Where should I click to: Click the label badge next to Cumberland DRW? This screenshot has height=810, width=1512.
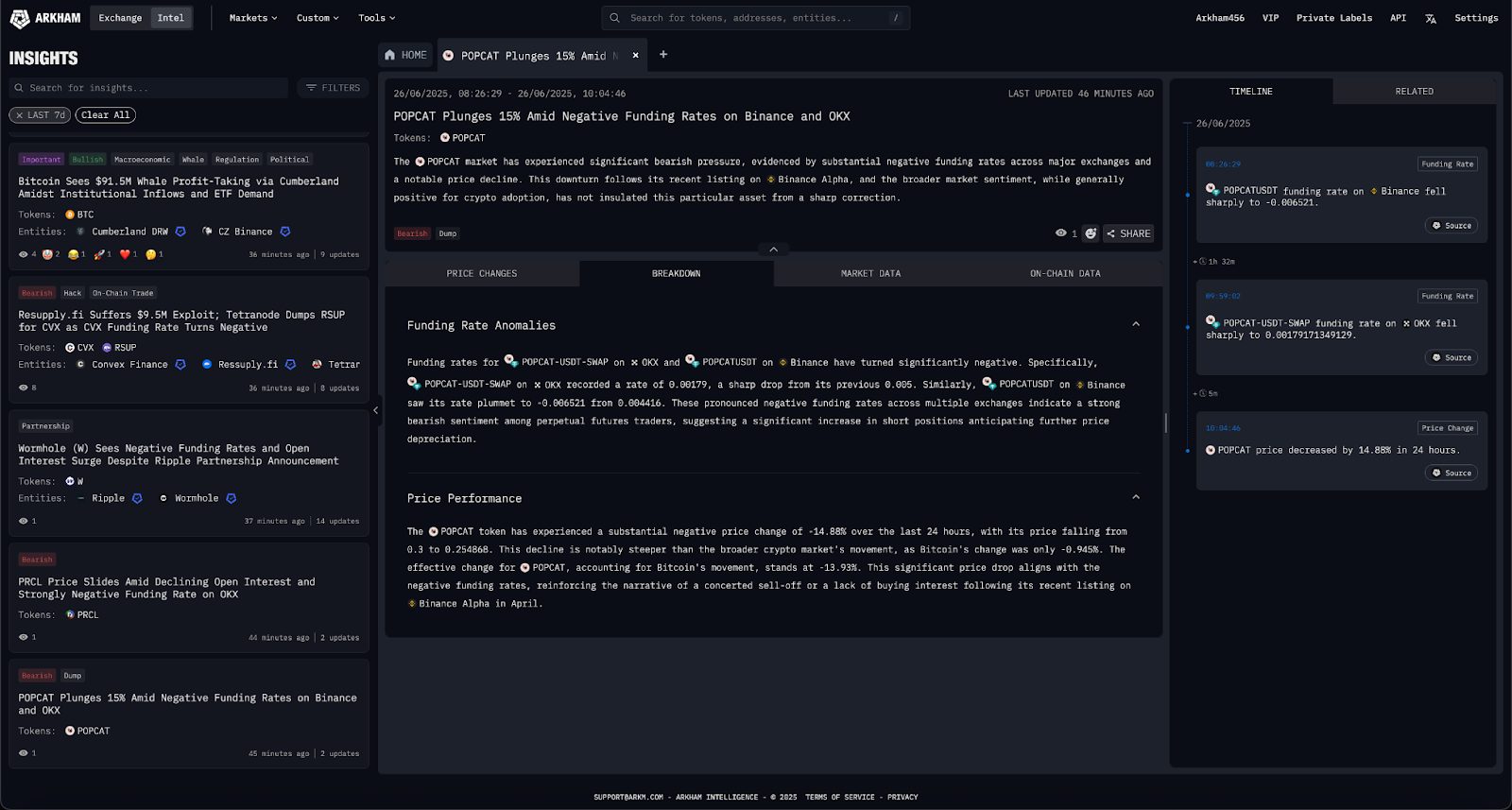click(x=180, y=232)
